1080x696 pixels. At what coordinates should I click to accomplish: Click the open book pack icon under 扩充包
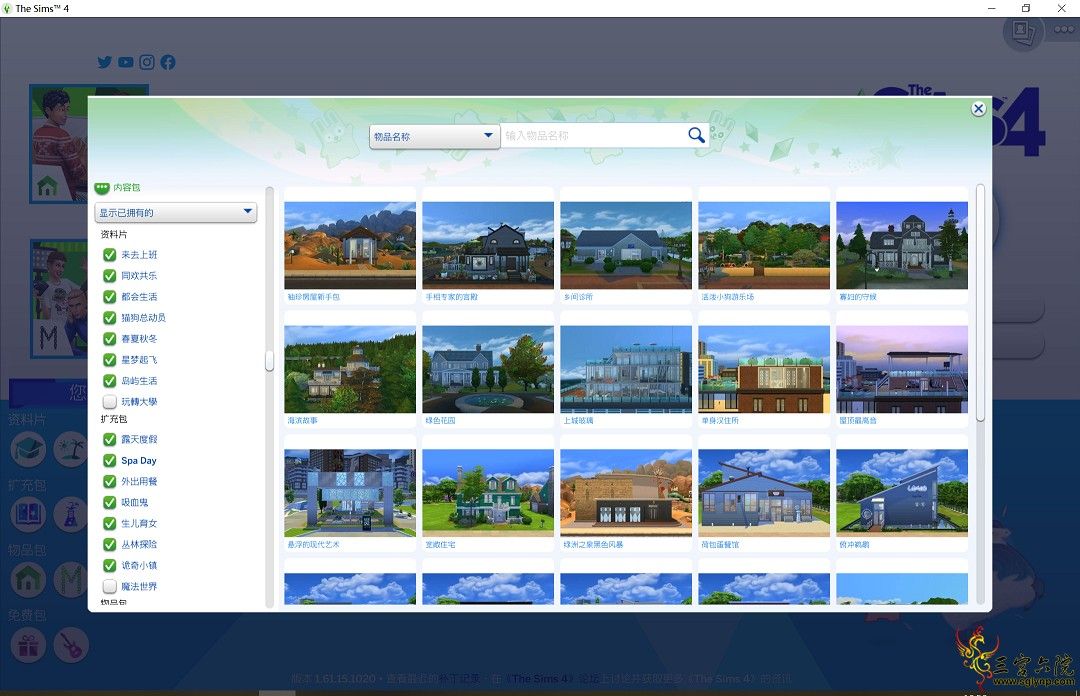(28, 514)
